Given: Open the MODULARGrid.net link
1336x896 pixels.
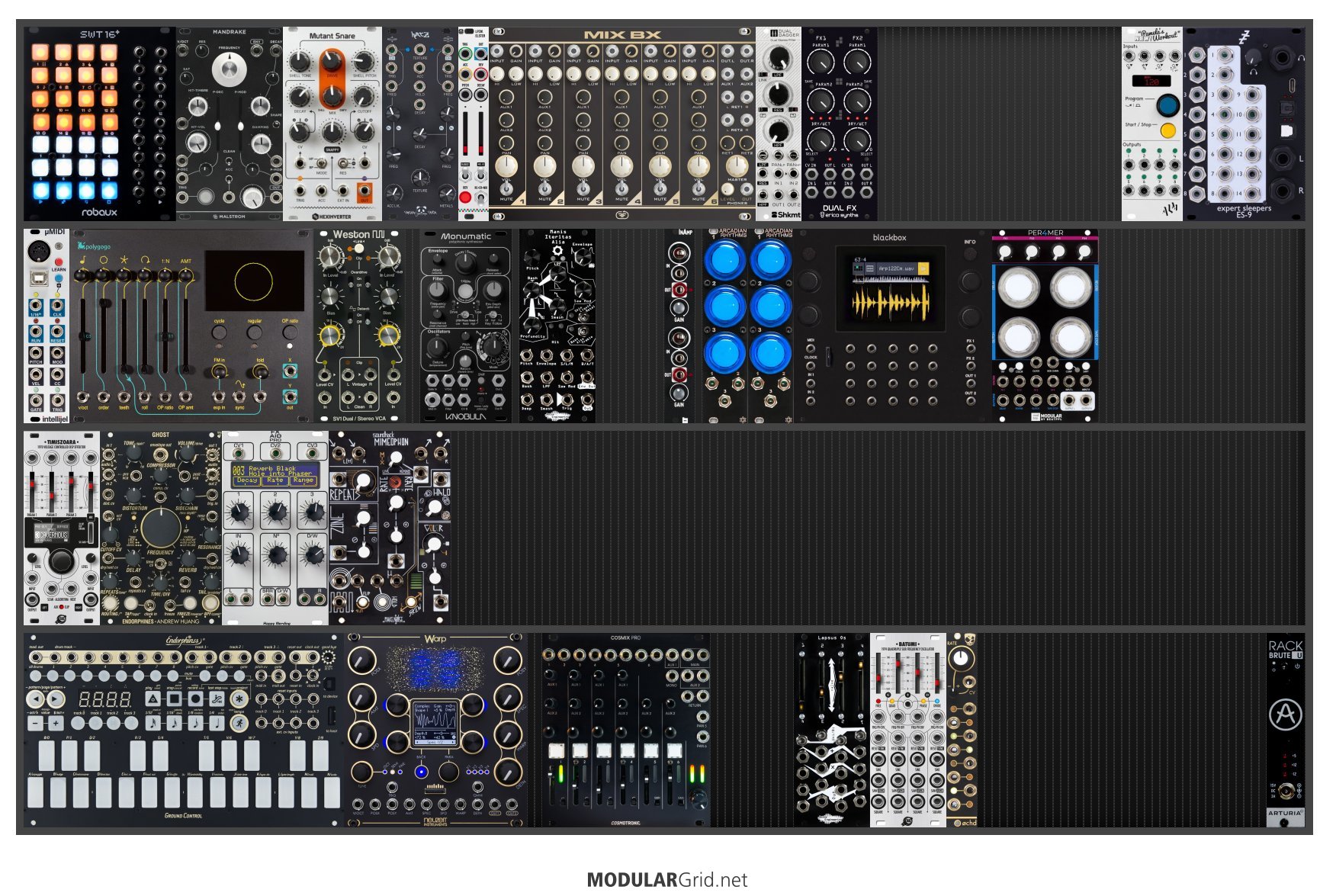Looking at the screenshot, I should pyautogui.click(x=667, y=879).
